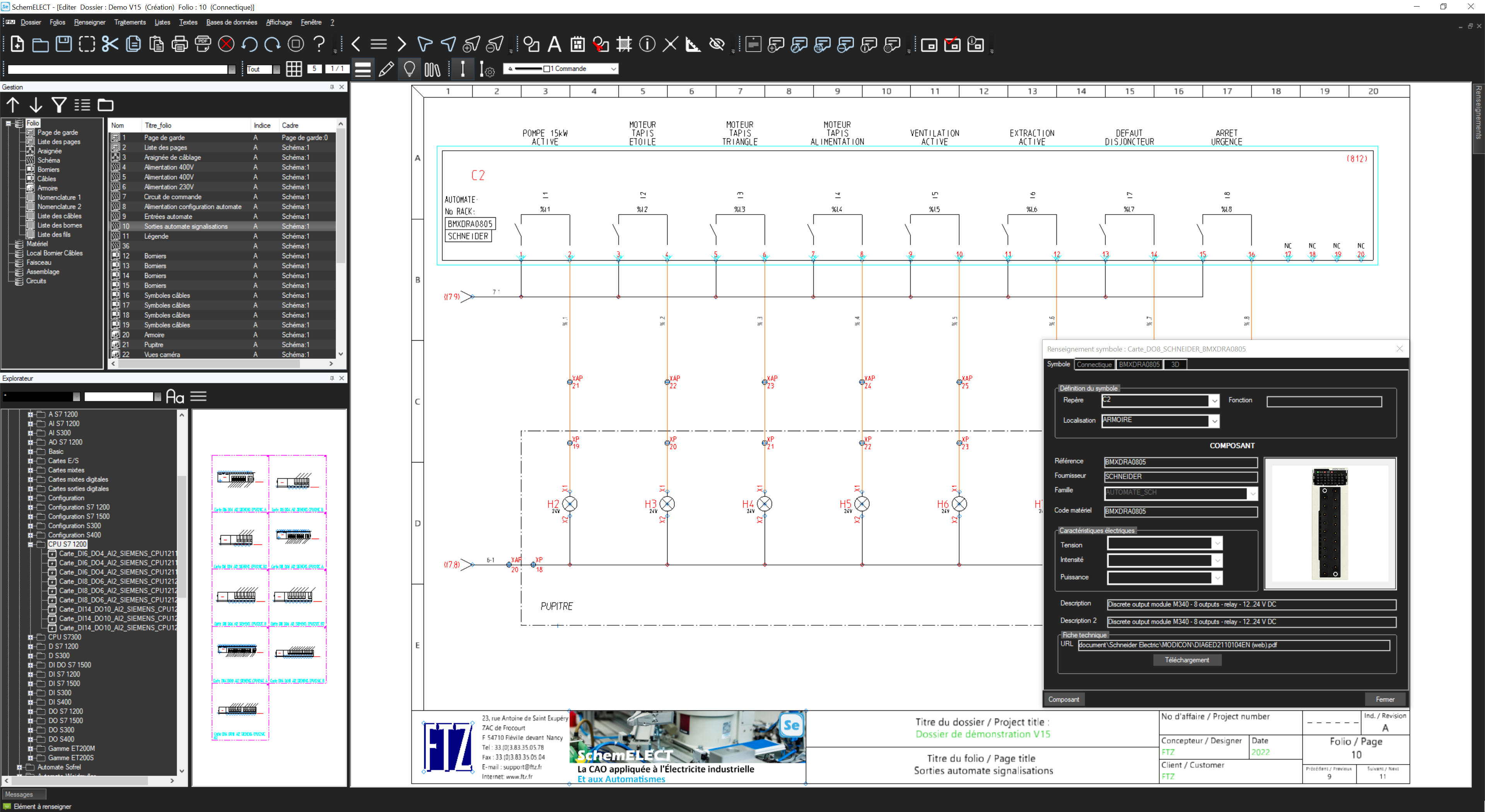Image resolution: width=1485 pixels, height=812 pixels.
Task: Switch to the 3D tab in symbol dialog
Action: tap(1175, 365)
